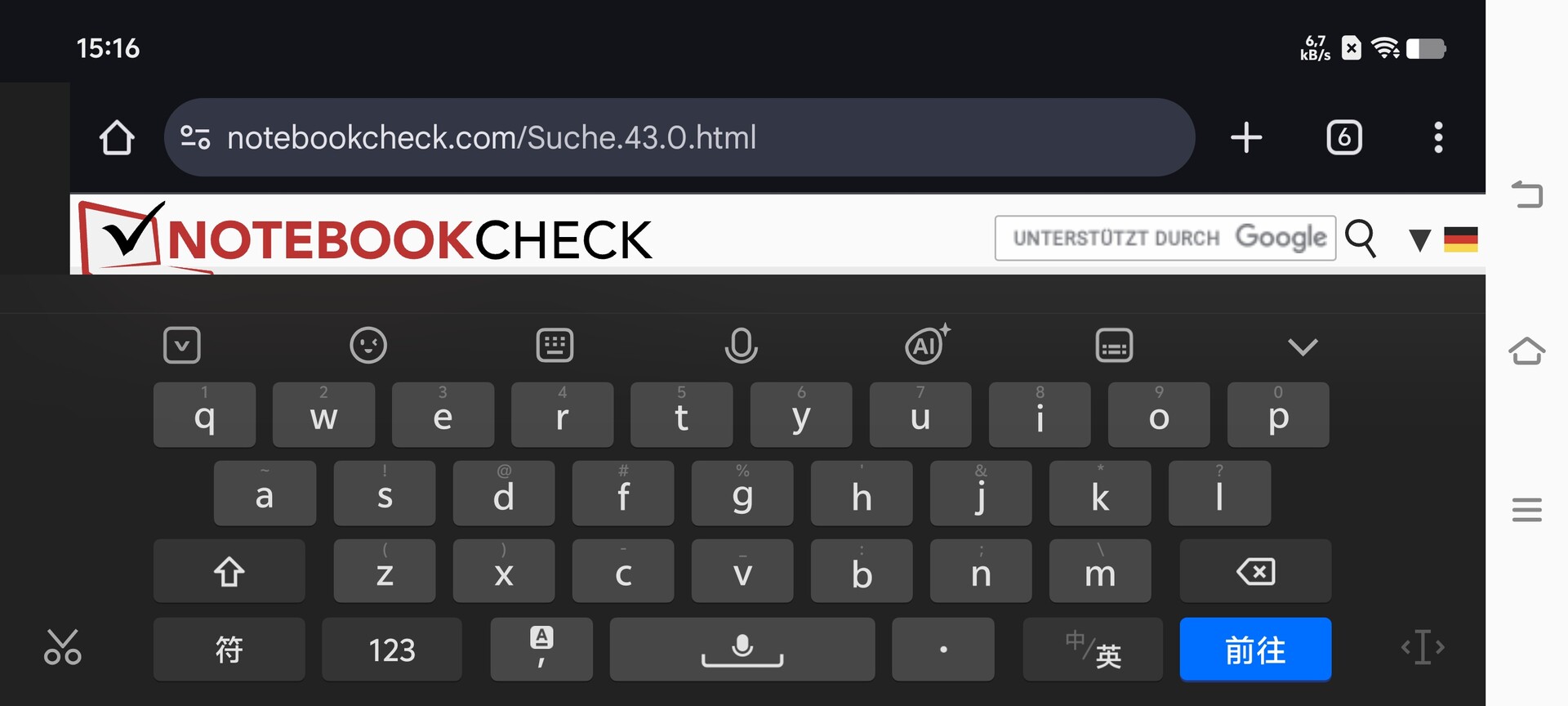Collapse the keyboard with the chevron down
The width and height of the screenshot is (1568, 706).
(1303, 346)
